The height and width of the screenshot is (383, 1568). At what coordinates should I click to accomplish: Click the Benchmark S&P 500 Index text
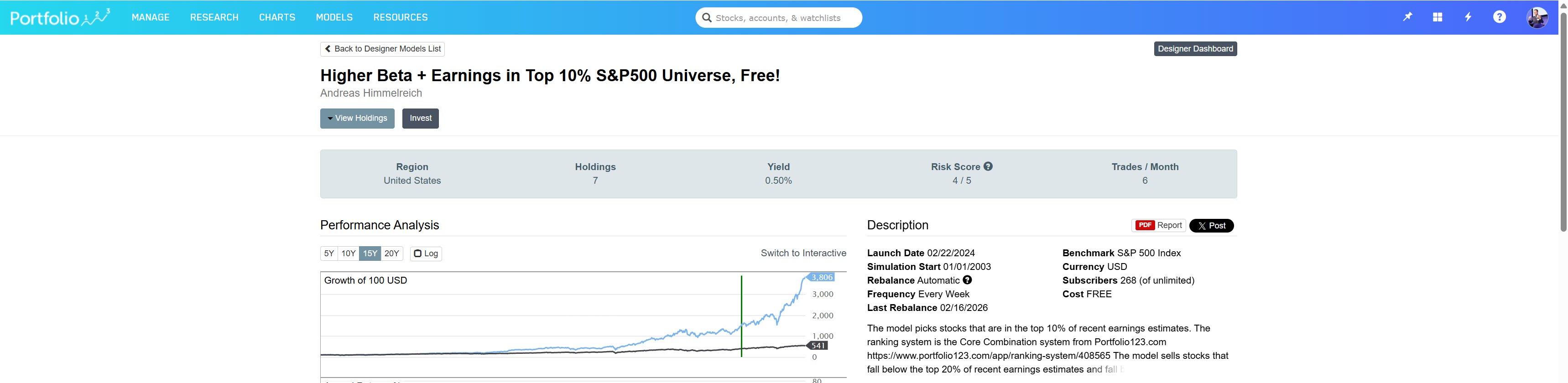(x=1121, y=253)
